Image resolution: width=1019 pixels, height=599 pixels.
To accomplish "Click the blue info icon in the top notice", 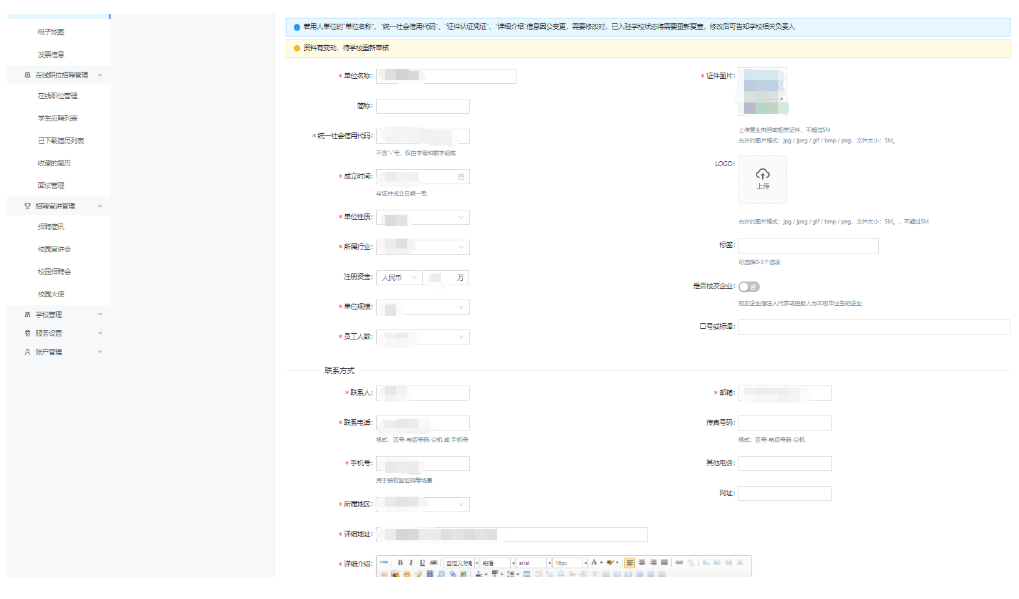I will click(x=297, y=27).
